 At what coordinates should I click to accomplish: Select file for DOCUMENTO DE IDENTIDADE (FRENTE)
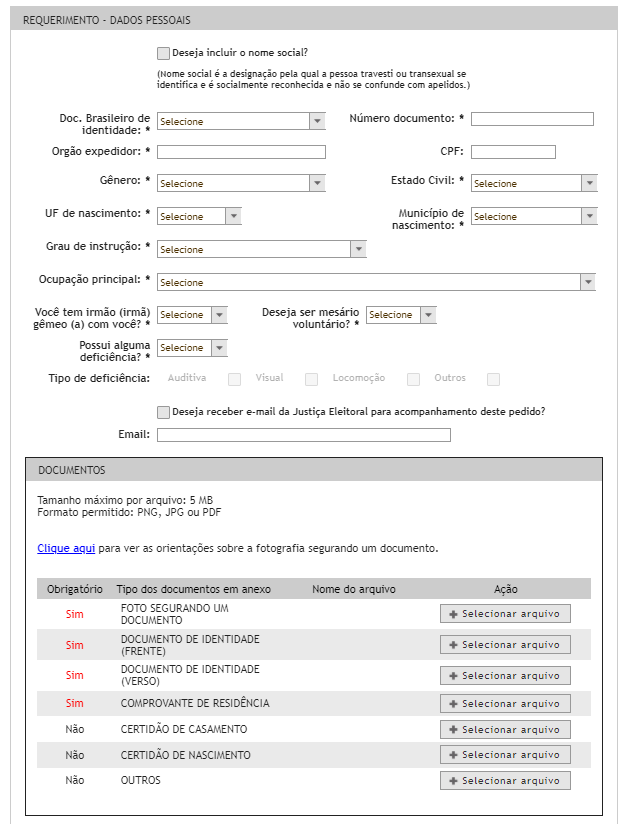click(x=505, y=645)
